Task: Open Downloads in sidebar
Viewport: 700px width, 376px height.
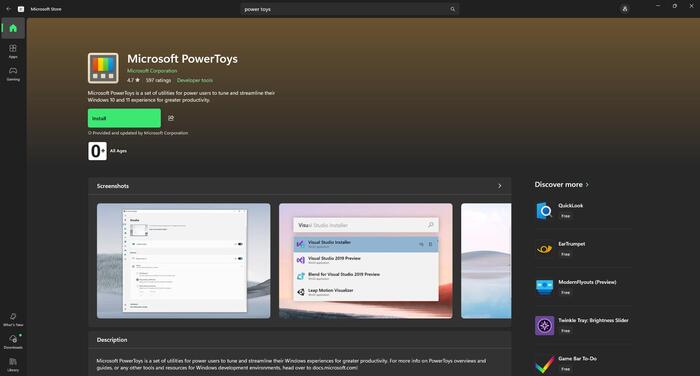Action: pos(13,342)
